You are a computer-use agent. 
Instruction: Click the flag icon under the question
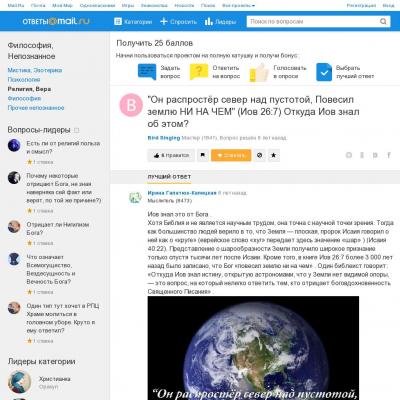pyautogui.click(x=203, y=155)
